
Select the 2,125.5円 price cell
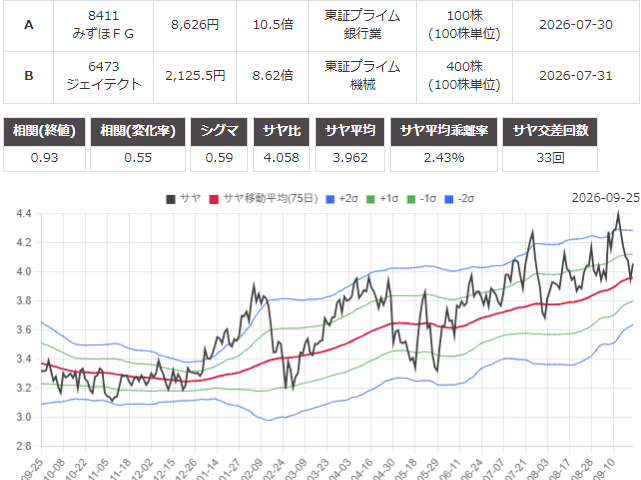point(195,76)
